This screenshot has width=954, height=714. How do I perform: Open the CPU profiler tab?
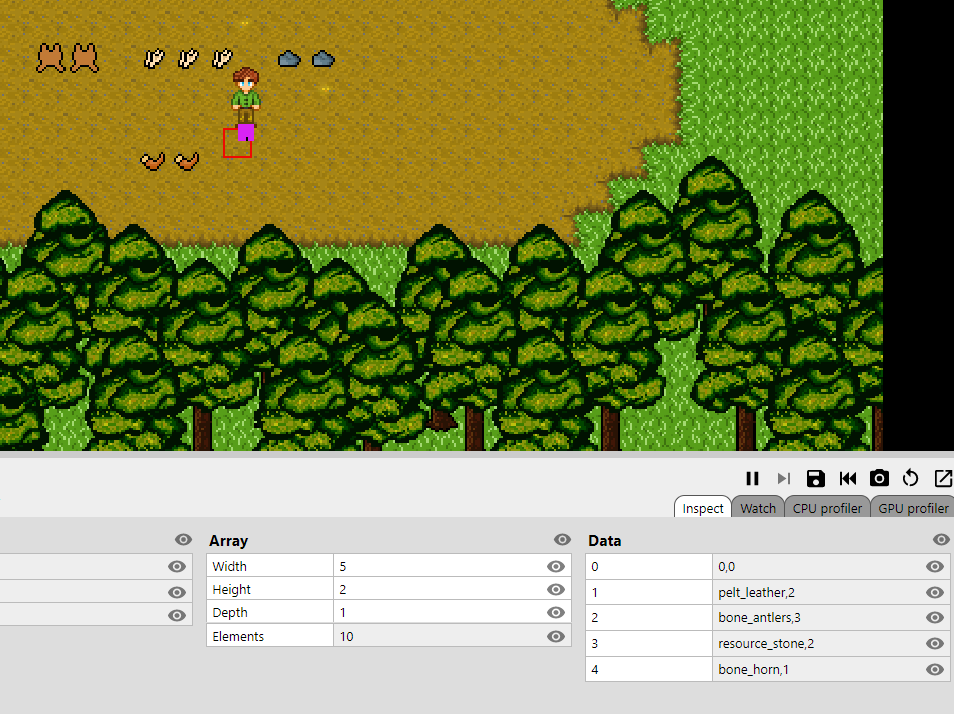point(827,508)
